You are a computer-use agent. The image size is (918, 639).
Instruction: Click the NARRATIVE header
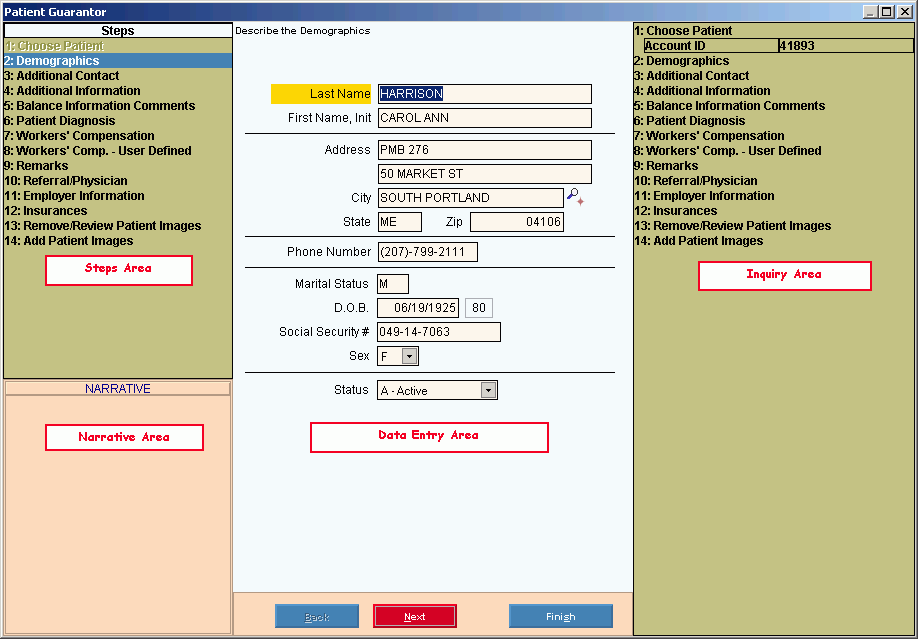(118, 388)
